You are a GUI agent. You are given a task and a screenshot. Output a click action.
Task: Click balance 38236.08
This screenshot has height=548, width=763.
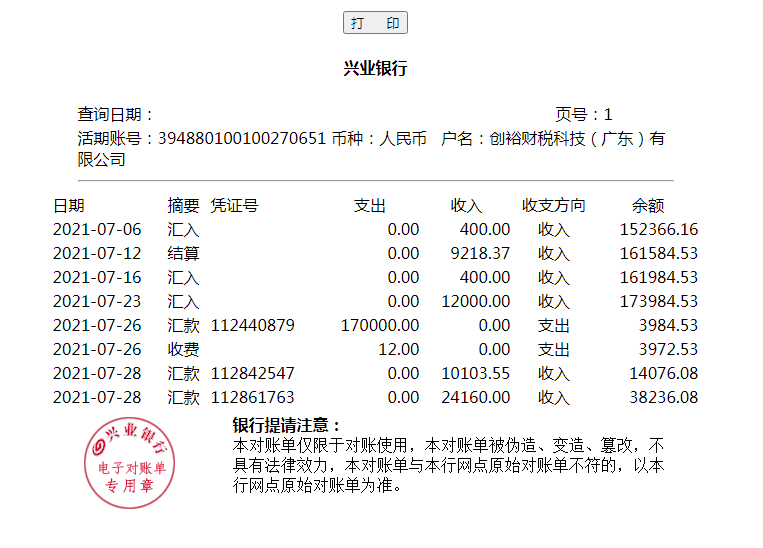click(663, 397)
